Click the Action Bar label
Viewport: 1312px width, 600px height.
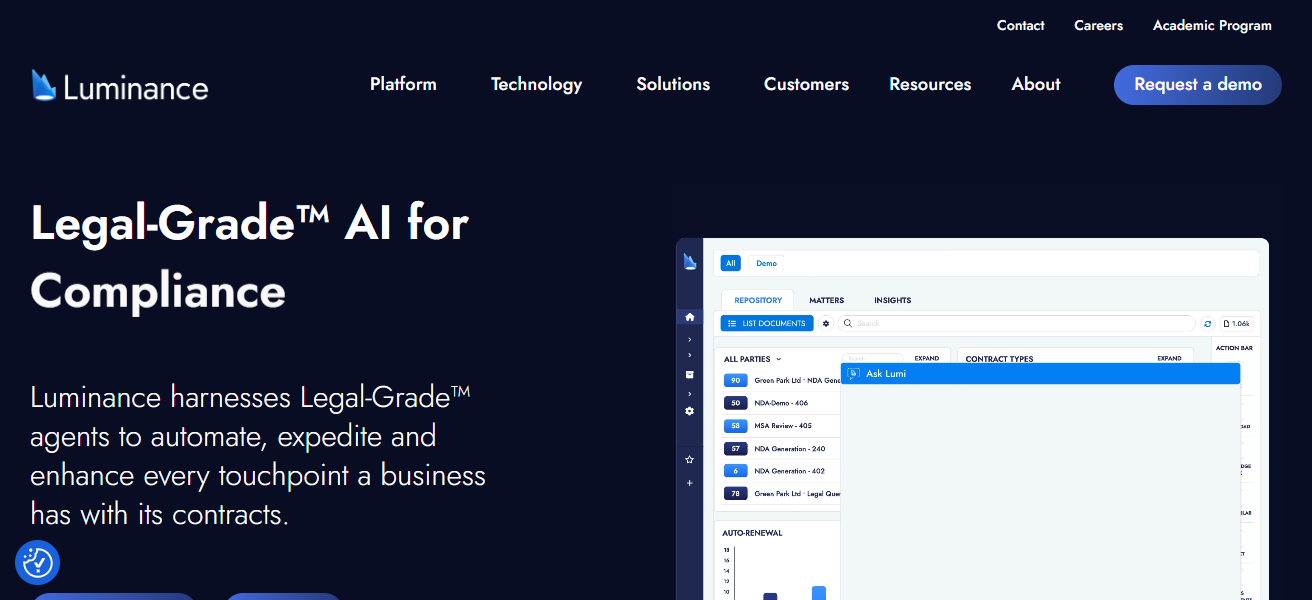[x=1234, y=348]
